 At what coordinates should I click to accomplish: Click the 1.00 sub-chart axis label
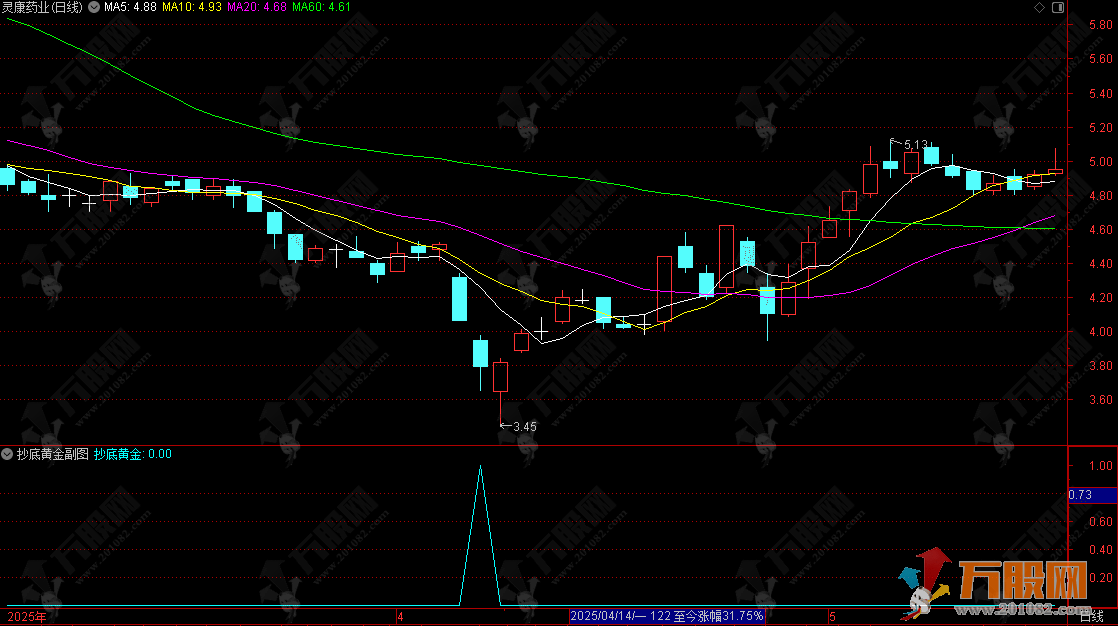[x=1100, y=466]
